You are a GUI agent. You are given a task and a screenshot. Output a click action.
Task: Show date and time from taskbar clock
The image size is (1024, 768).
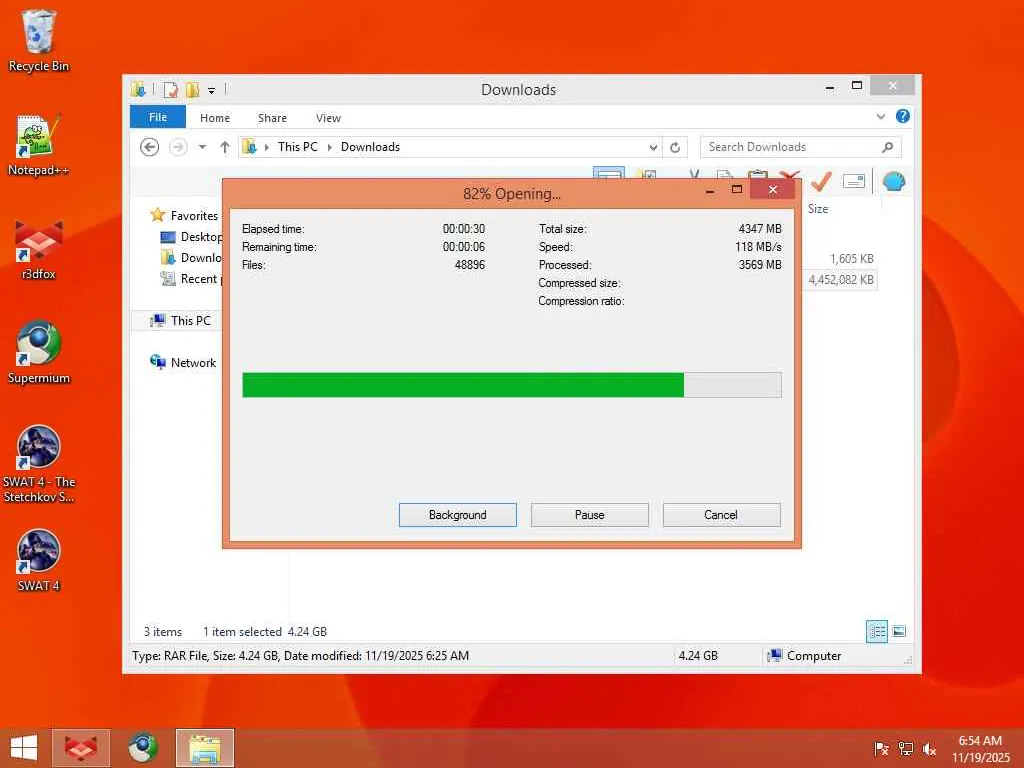pyautogui.click(x=980, y=749)
